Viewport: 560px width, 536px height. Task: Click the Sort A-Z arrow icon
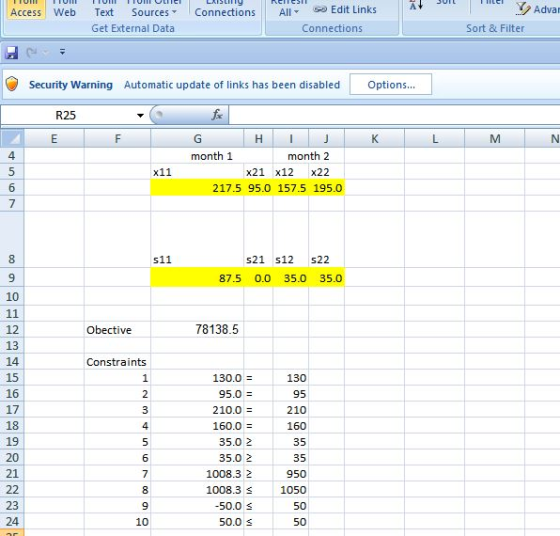point(416,5)
